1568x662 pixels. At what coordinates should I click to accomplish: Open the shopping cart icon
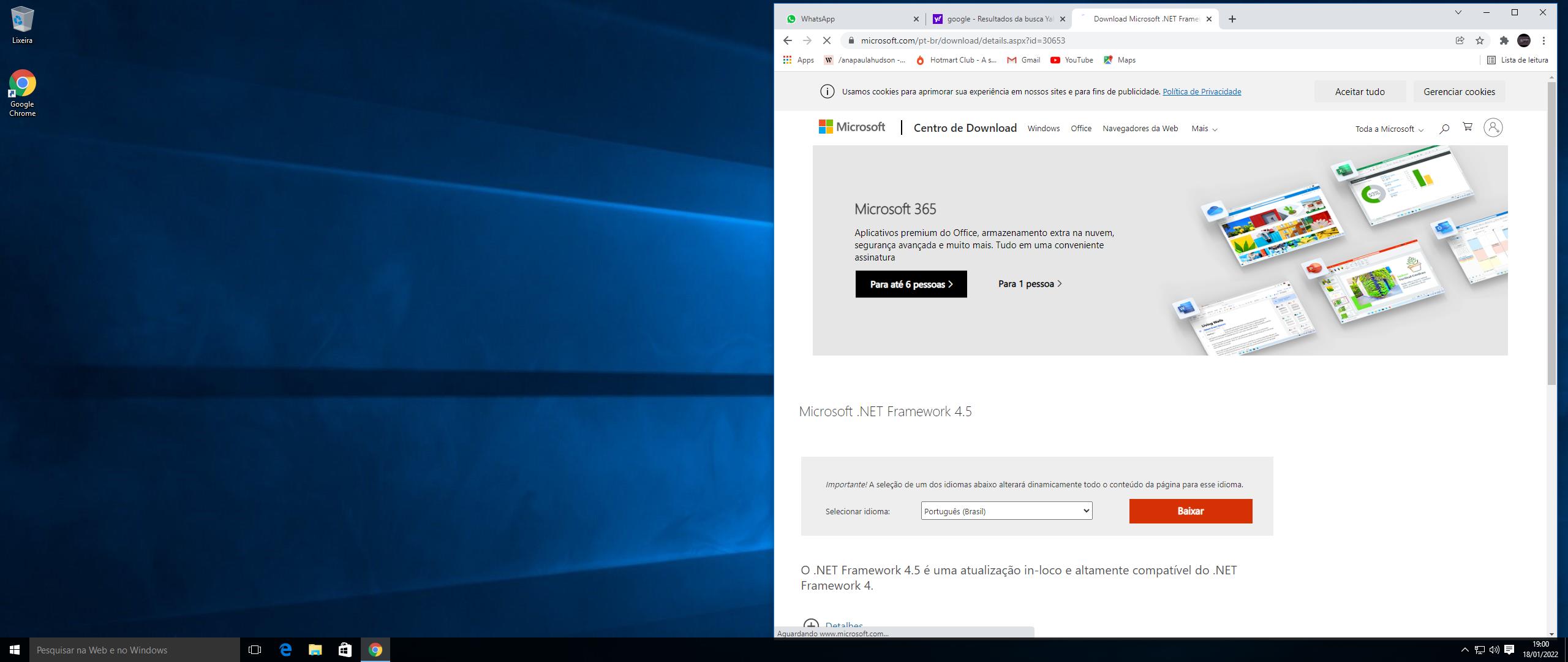point(1468,127)
